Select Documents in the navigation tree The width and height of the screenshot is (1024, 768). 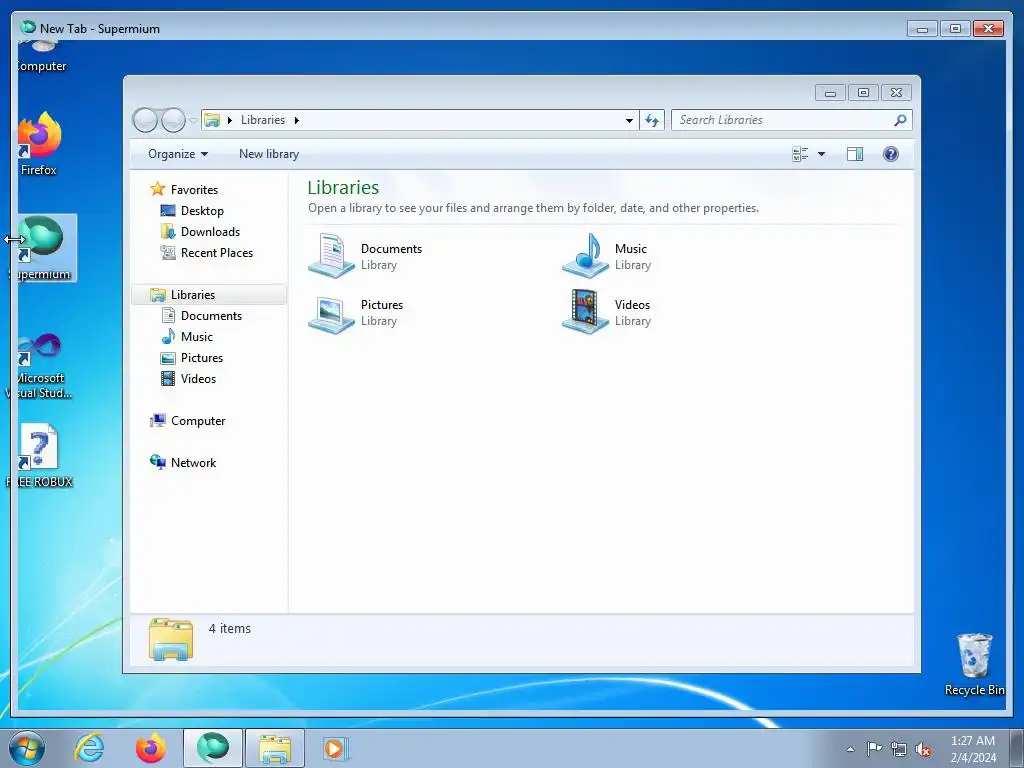(x=211, y=315)
